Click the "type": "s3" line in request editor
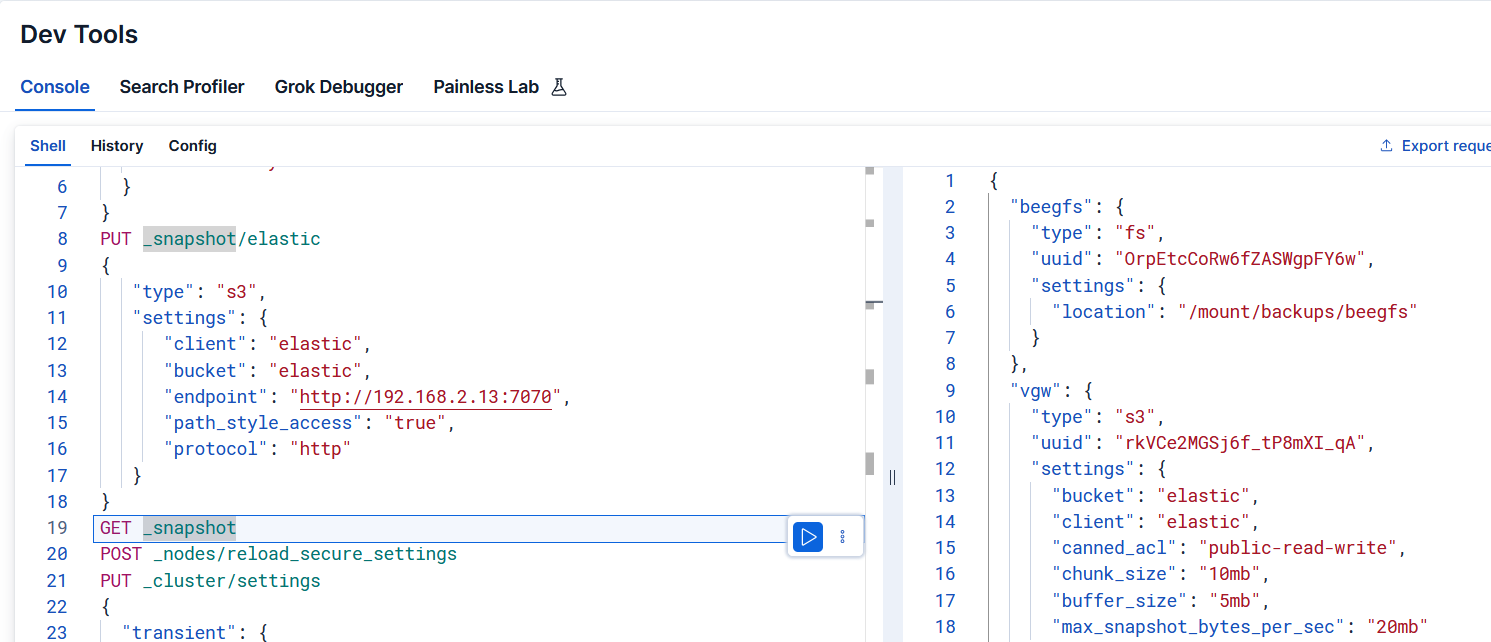Viewport: 1491px width, 642px height. tap(199, 292)
